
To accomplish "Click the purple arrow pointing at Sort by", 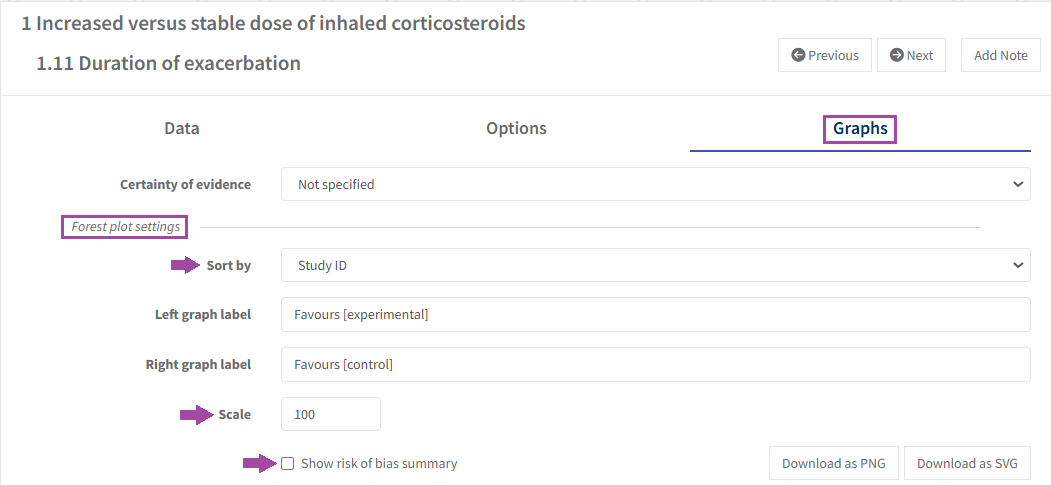I will coord(186,265).
